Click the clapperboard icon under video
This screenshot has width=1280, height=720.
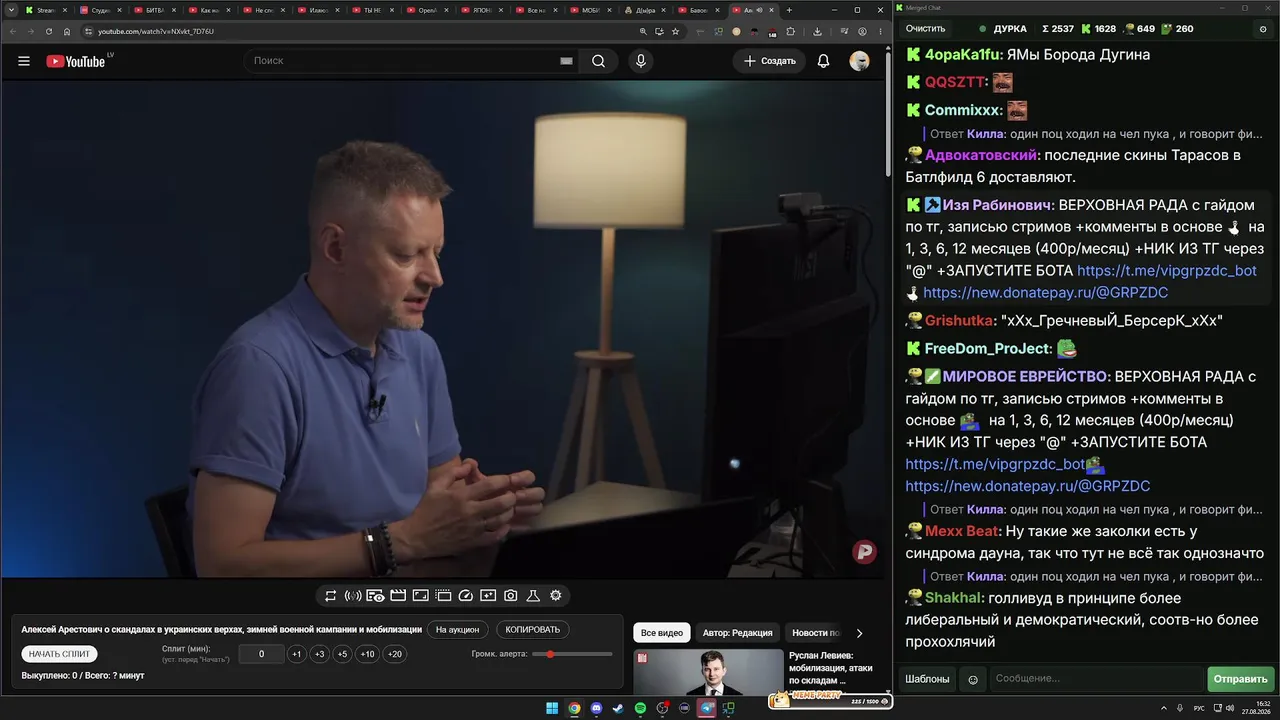coord(398,596)
